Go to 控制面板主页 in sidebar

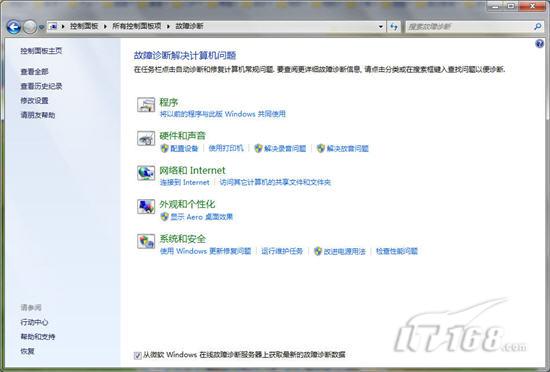(41, 51)
